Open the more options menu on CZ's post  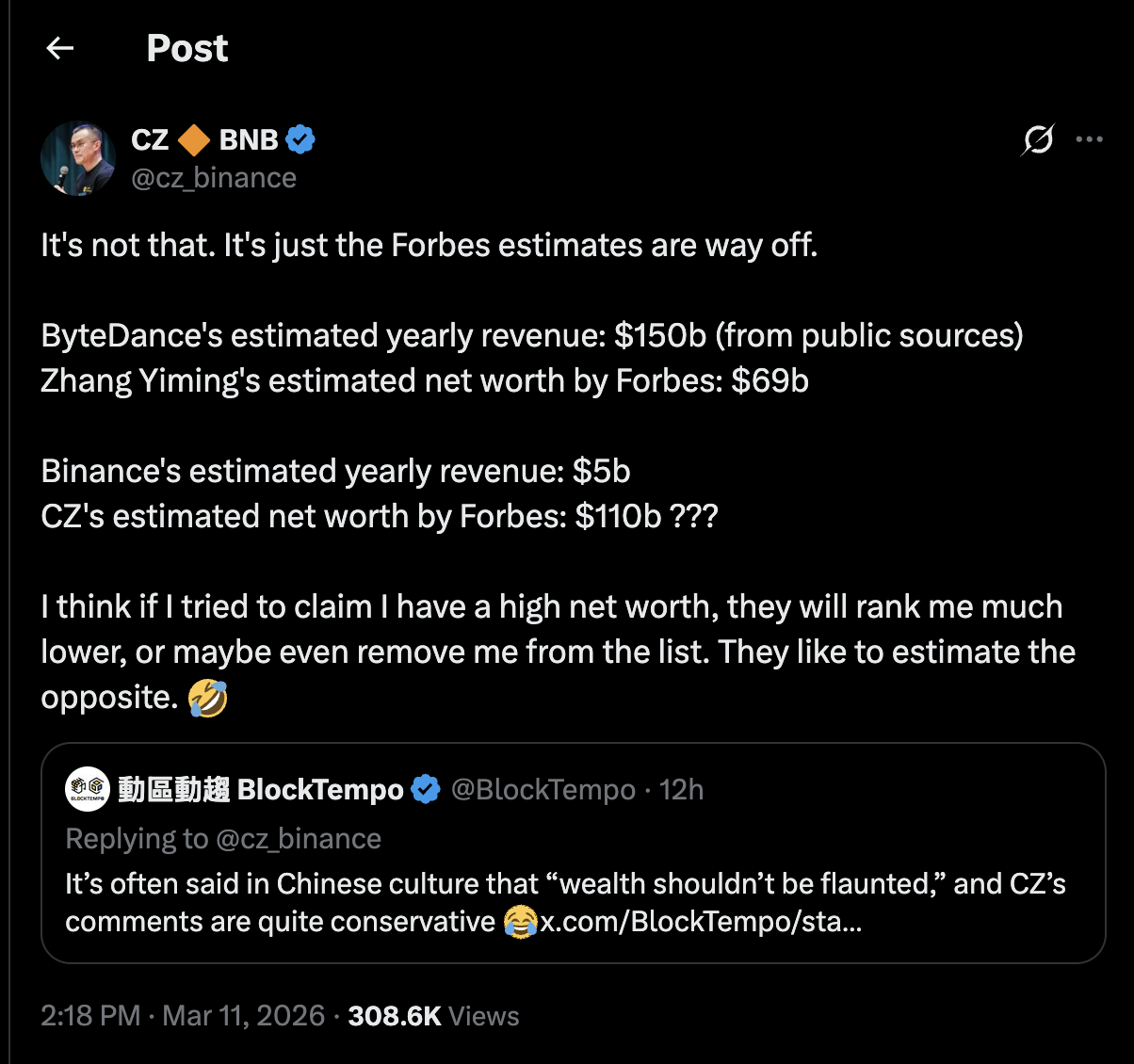[x=1089, y=139]
